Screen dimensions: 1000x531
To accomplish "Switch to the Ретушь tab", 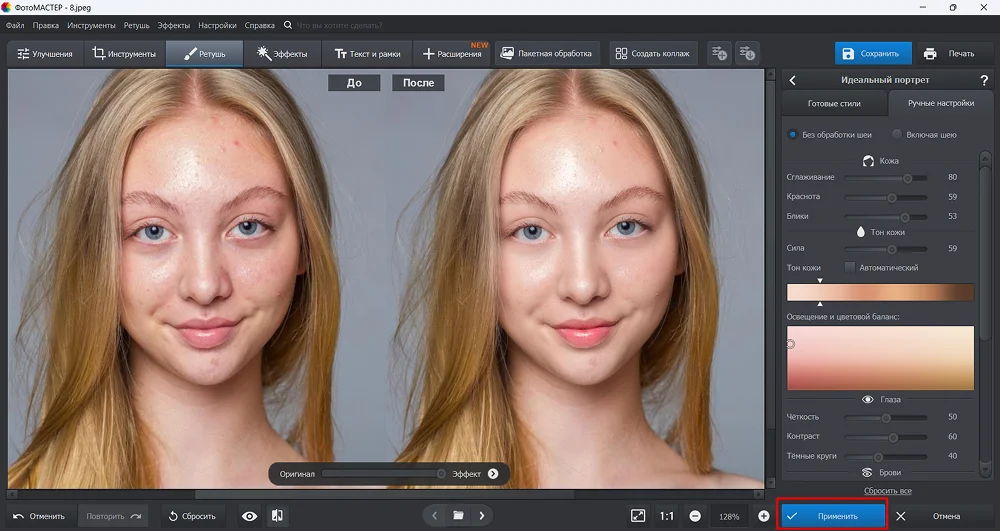I will click(x=205, y=54).
